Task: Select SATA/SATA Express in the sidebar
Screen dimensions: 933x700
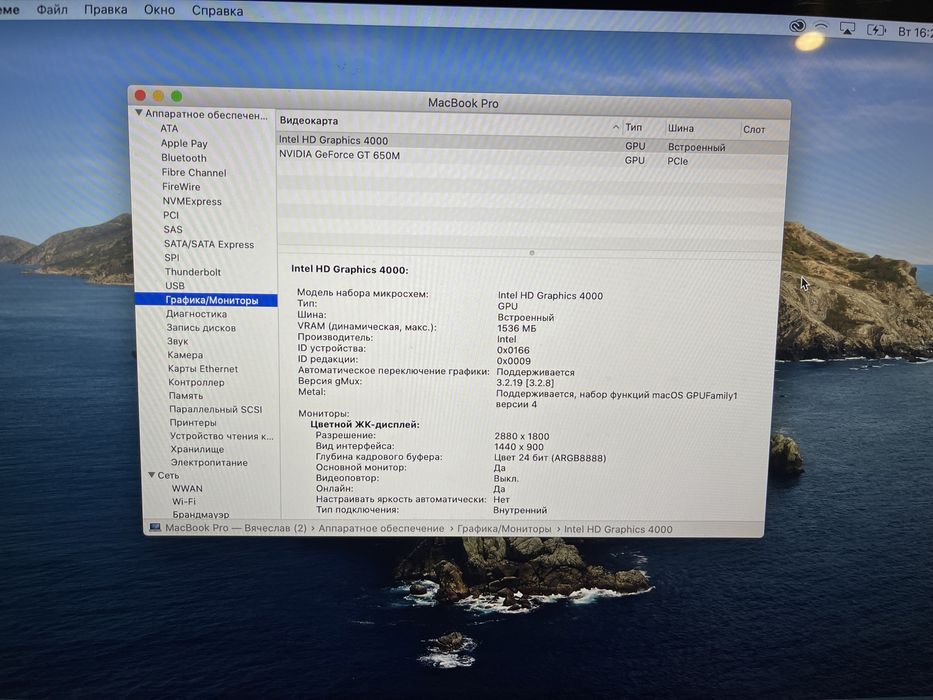Action: coord(209,244)
